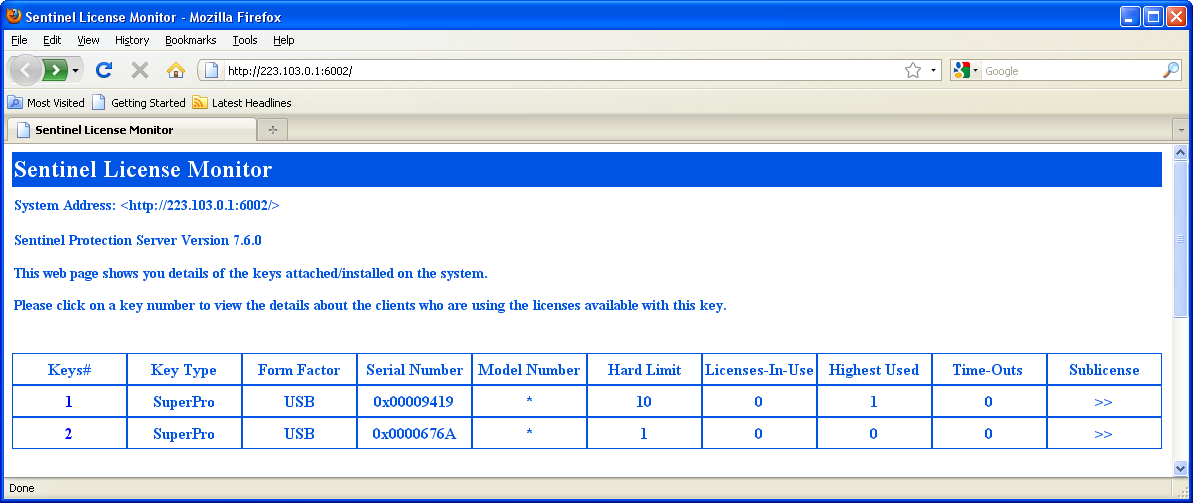Open the Latest Headlines feed bookmark
Viewport: 1193px width, 503px height.
[x=242, y=103]
